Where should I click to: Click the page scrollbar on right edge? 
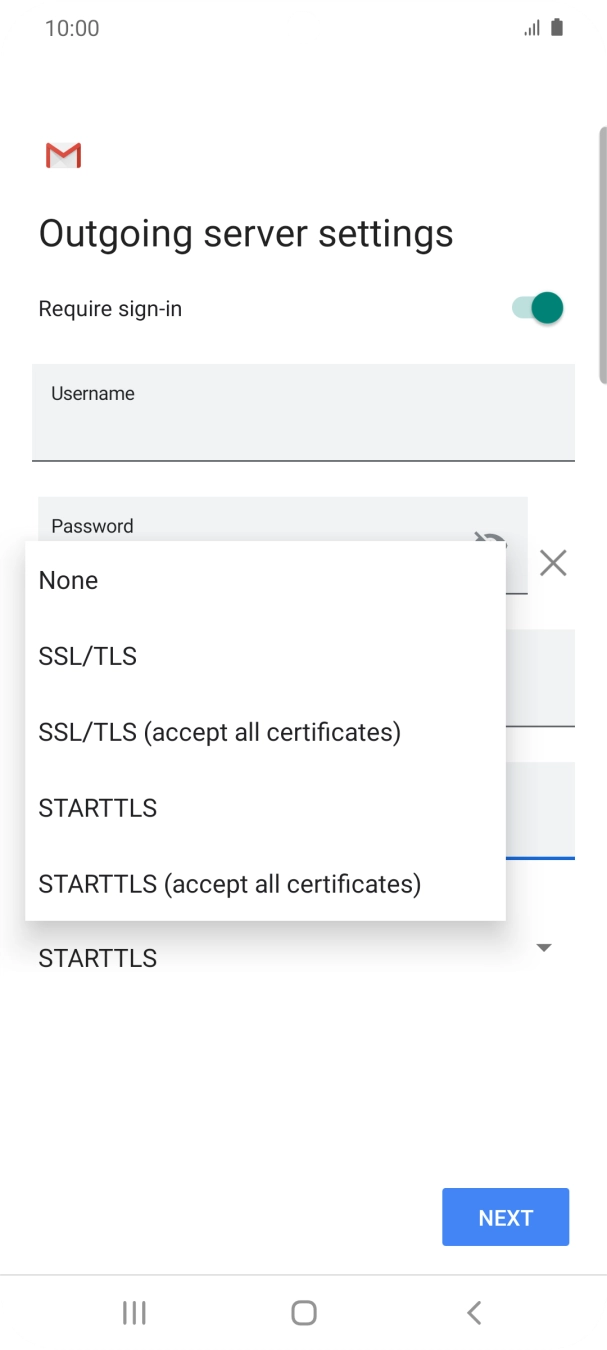pyautogui.click(x=602, y=255)
